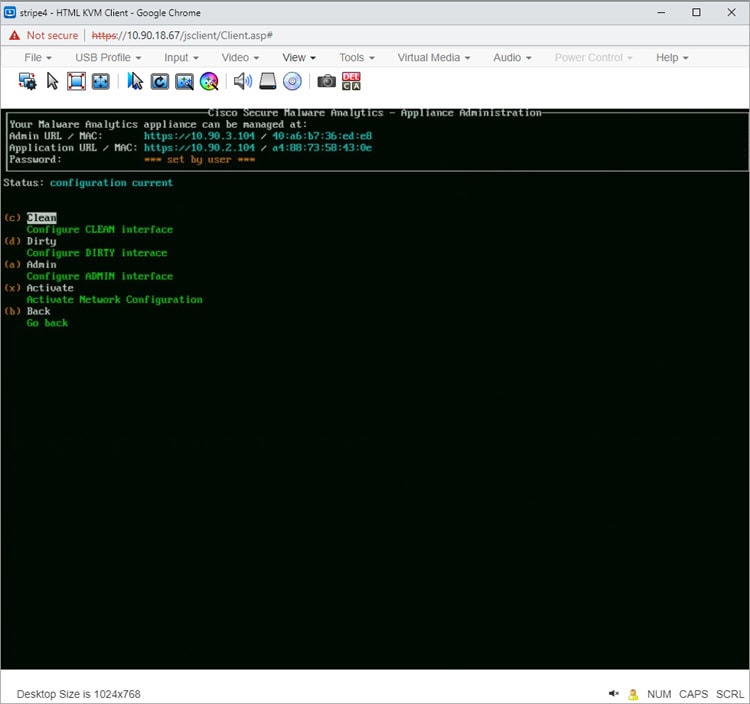Toggle the CAPS lock indicator

point(693,694)
